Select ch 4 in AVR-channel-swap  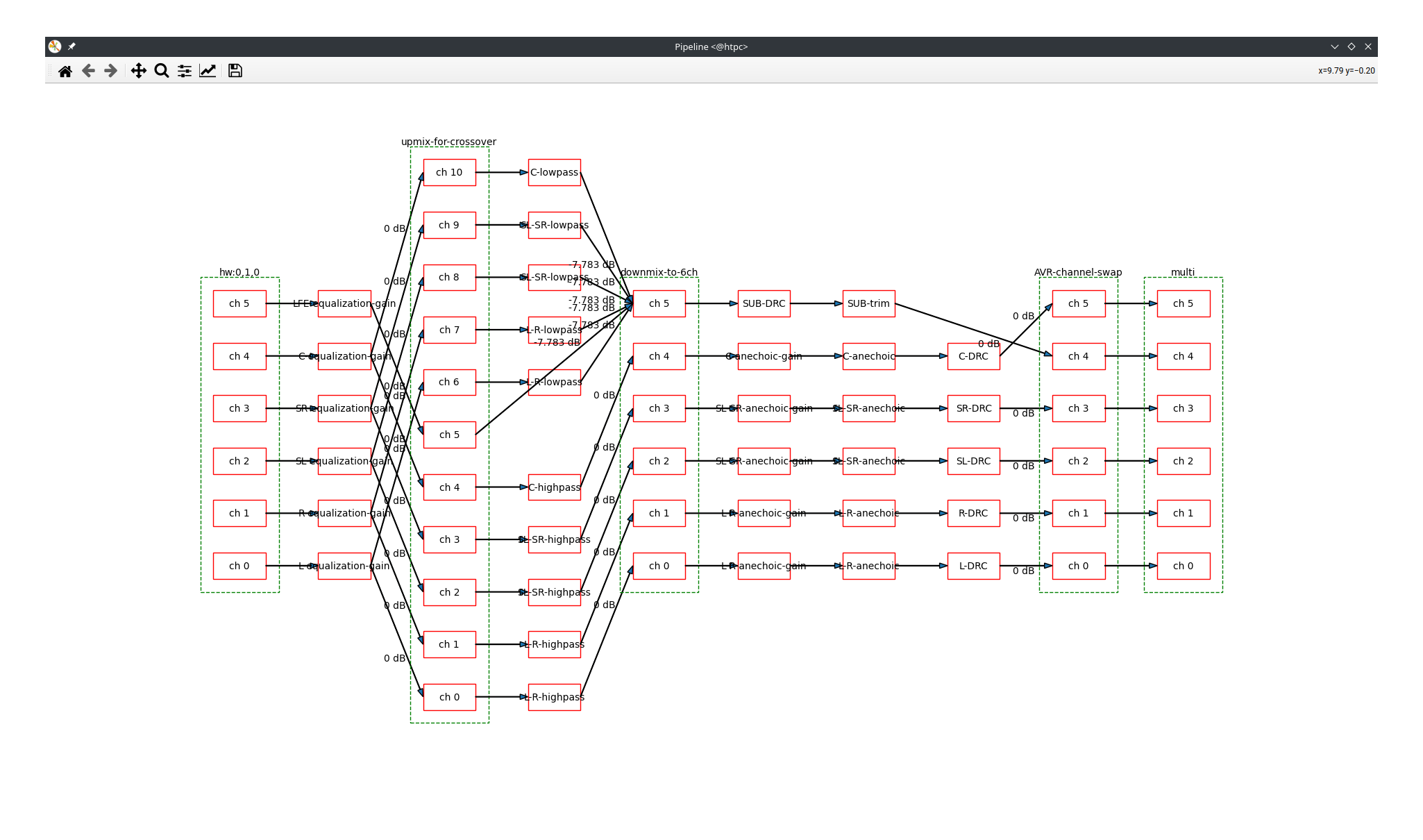(1079, 356)
